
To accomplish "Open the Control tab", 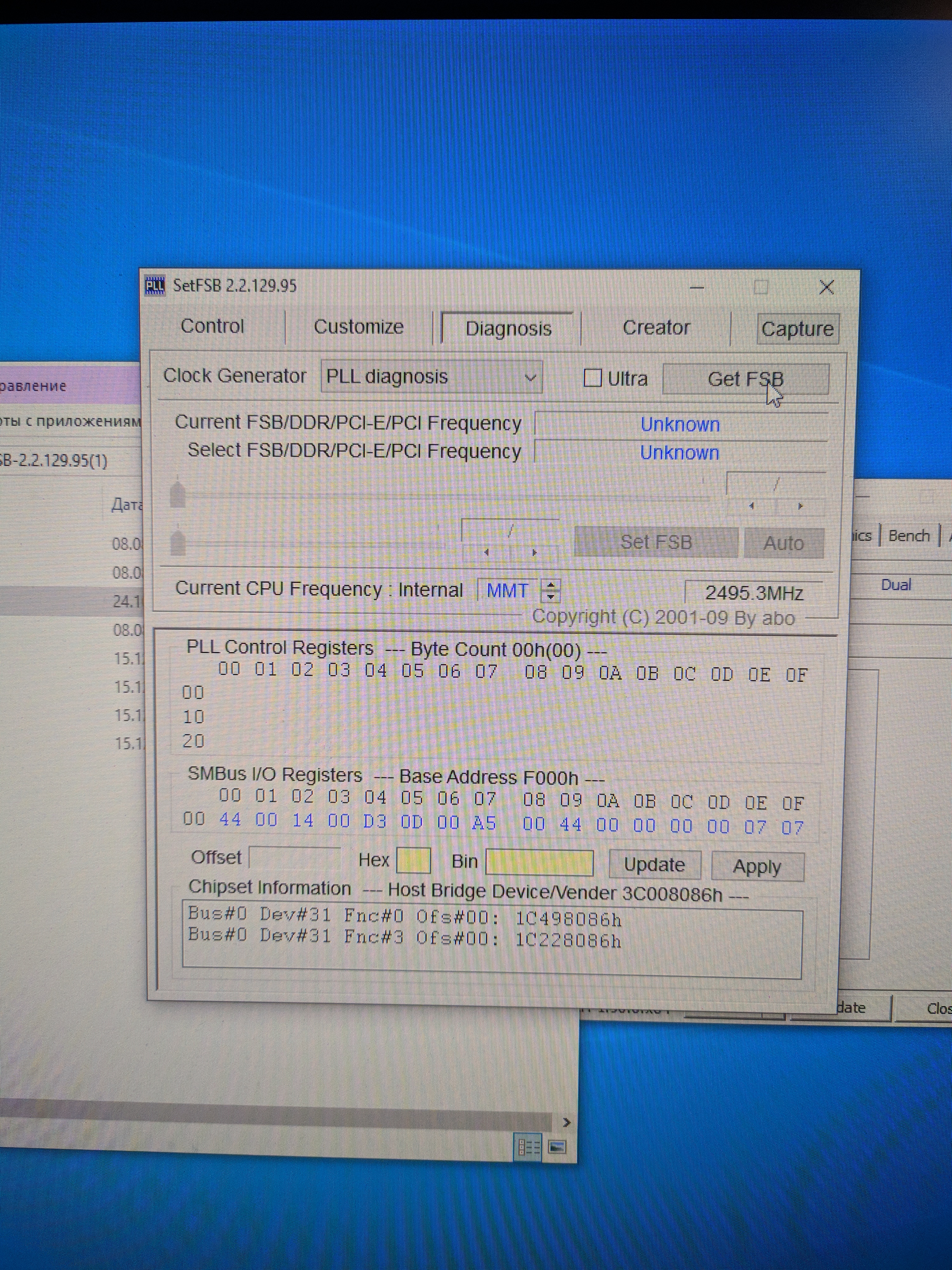I will (212, 326).
